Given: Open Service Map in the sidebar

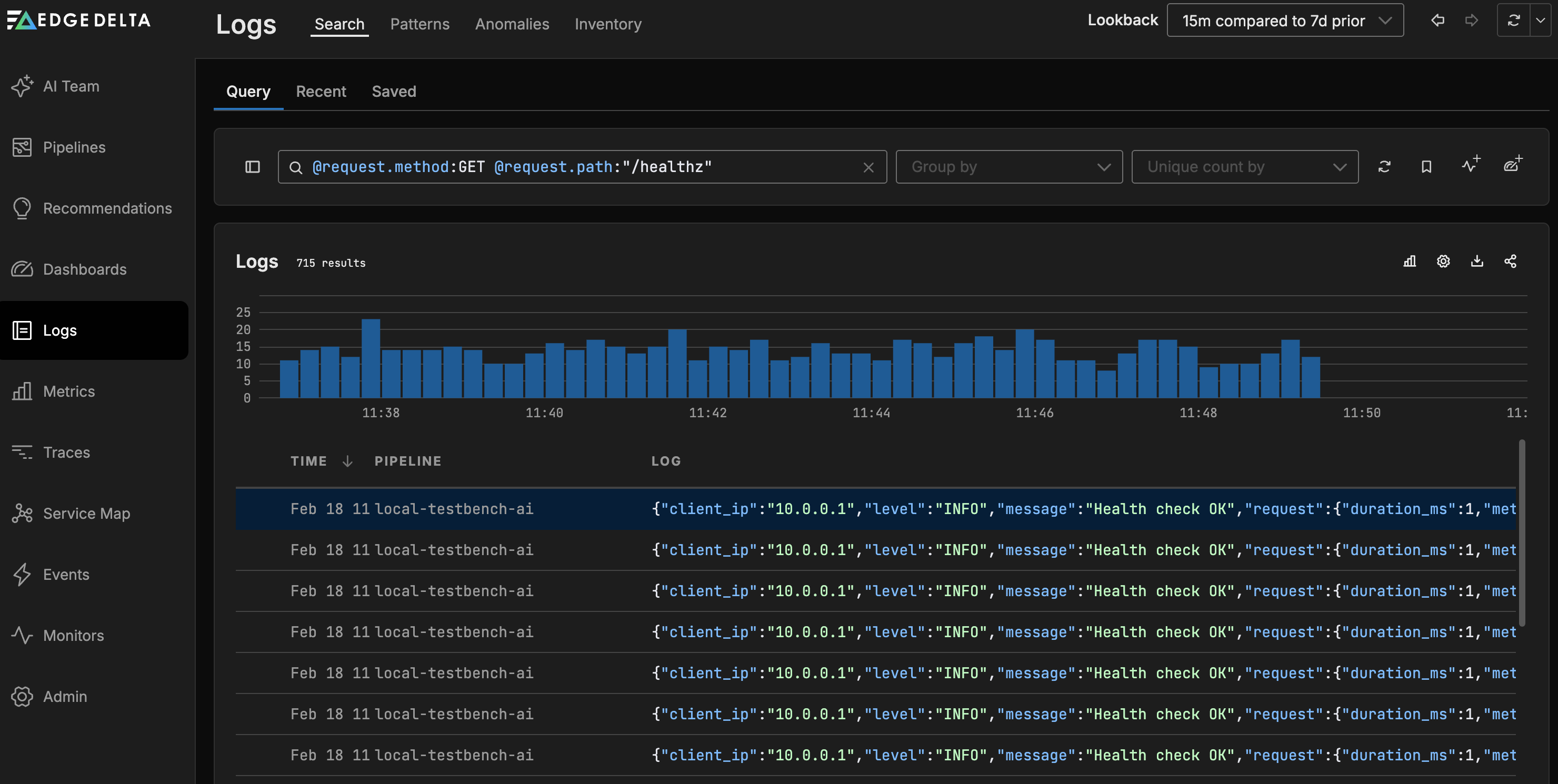Looking at the screenshot, I should [x=86, y=513].
